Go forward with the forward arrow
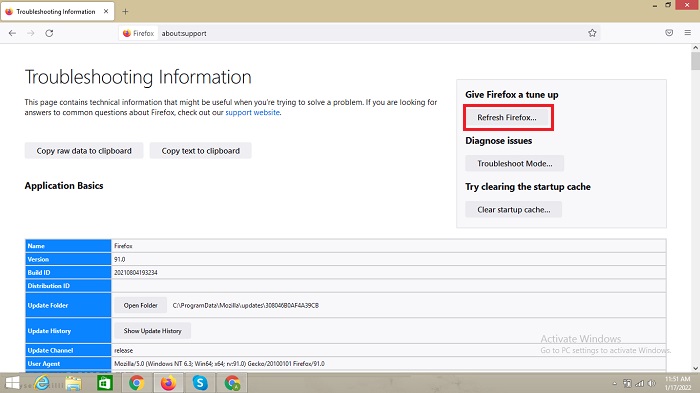The height and width of the screenshot is (393, 700). click(31, 33)
